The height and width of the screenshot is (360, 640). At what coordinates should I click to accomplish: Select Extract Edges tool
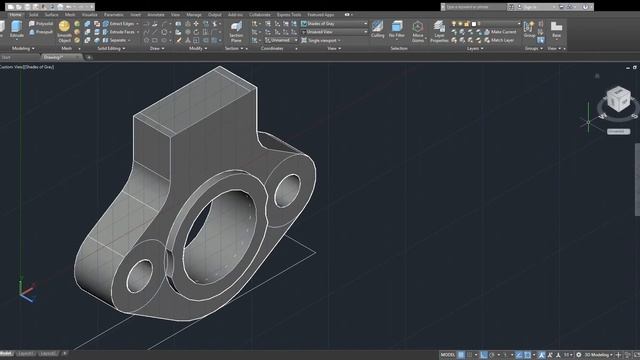pyautogui.click(x=120, y=24)
